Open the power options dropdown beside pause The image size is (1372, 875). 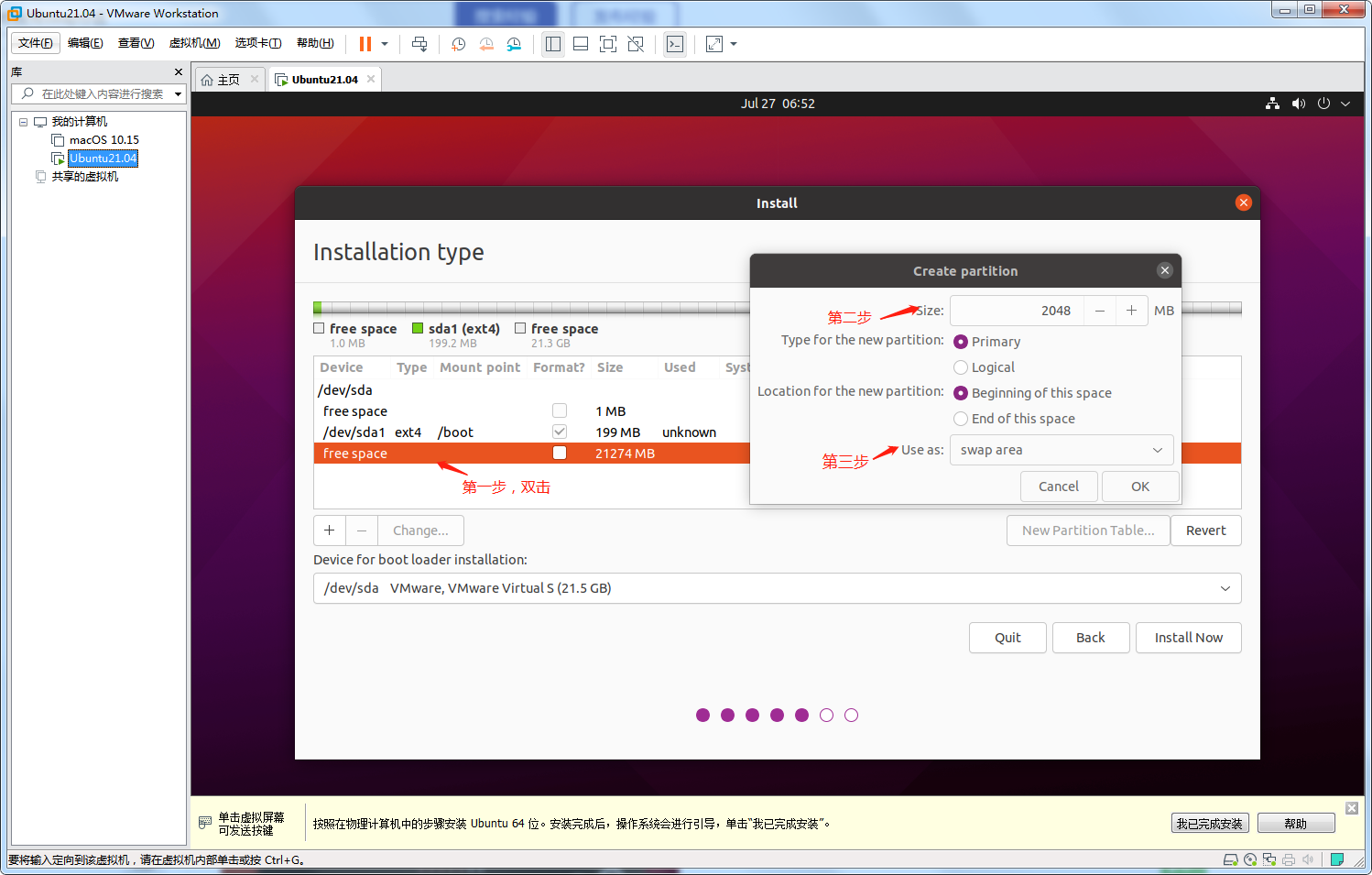(385, 44)
